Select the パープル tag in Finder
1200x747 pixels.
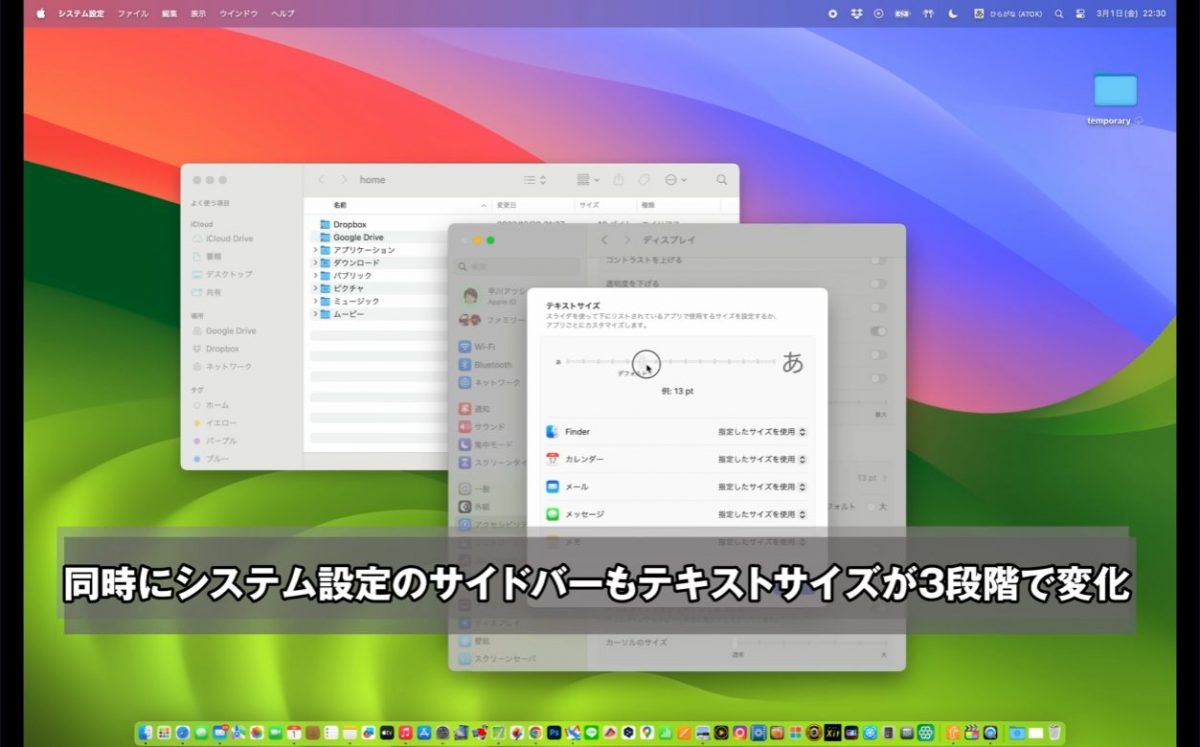coord(215,441)
